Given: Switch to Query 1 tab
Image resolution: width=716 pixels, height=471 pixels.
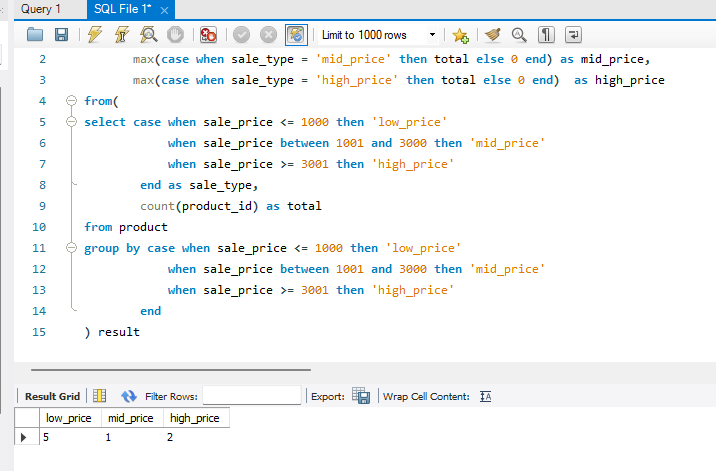Looking at the screenshot, I should pos(41,9).
